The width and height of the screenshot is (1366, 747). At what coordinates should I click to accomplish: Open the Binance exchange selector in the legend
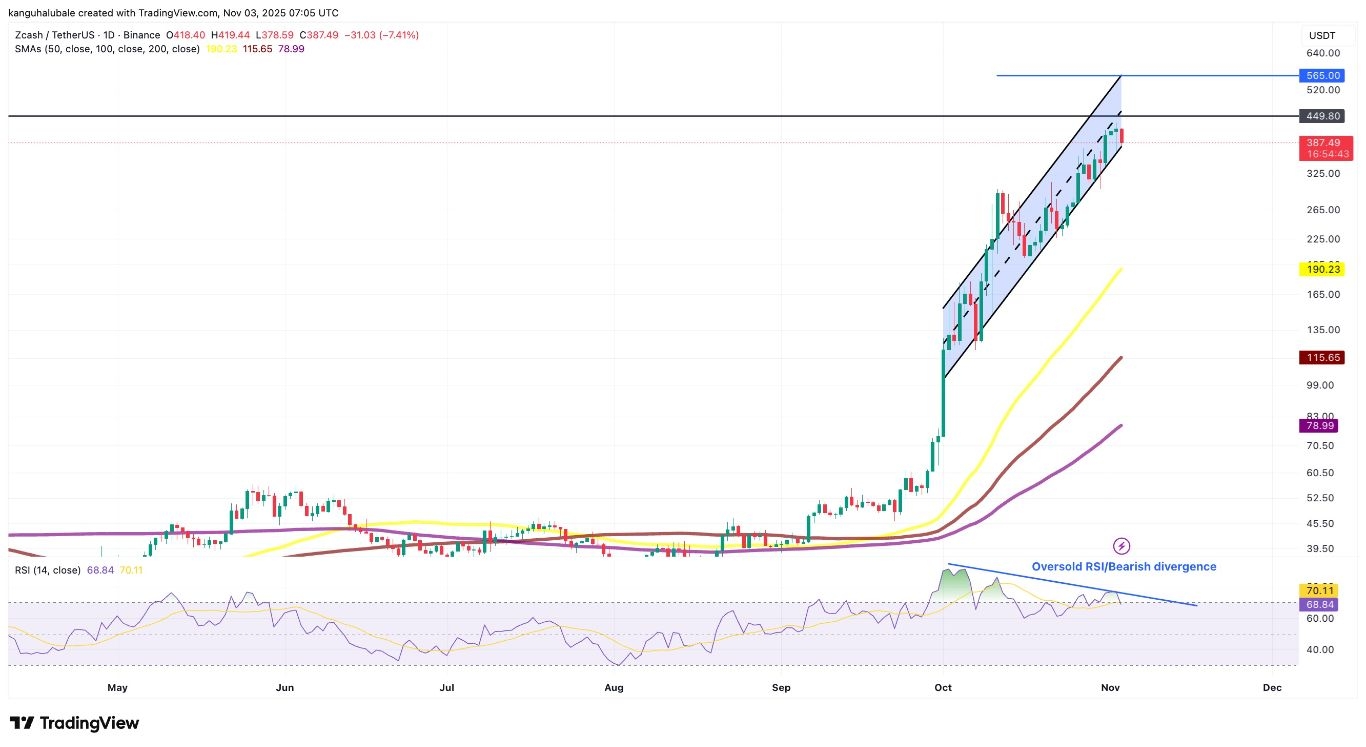(142, 34)
